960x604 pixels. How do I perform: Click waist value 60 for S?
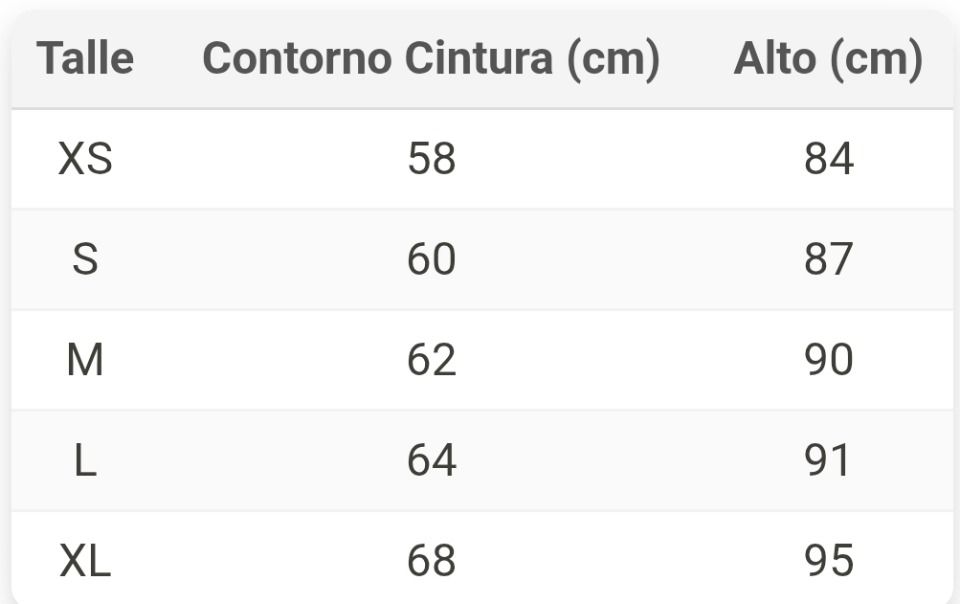tap(431, 260)
